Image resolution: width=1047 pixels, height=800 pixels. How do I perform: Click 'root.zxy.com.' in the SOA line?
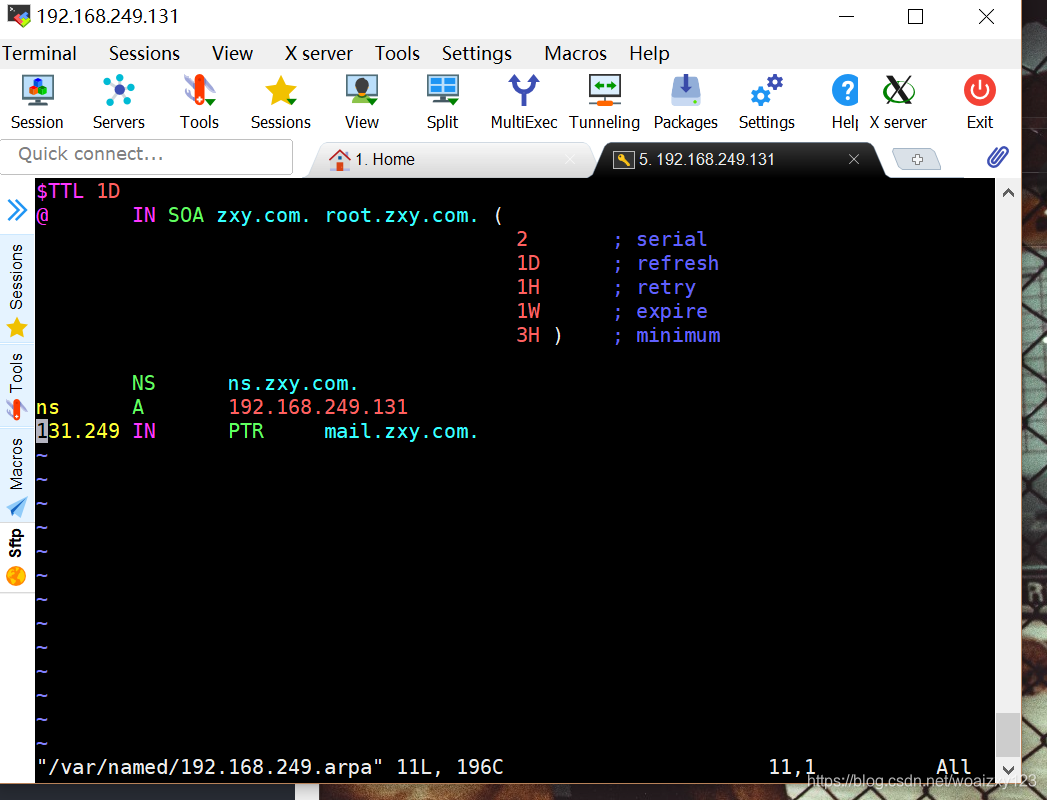401,215
